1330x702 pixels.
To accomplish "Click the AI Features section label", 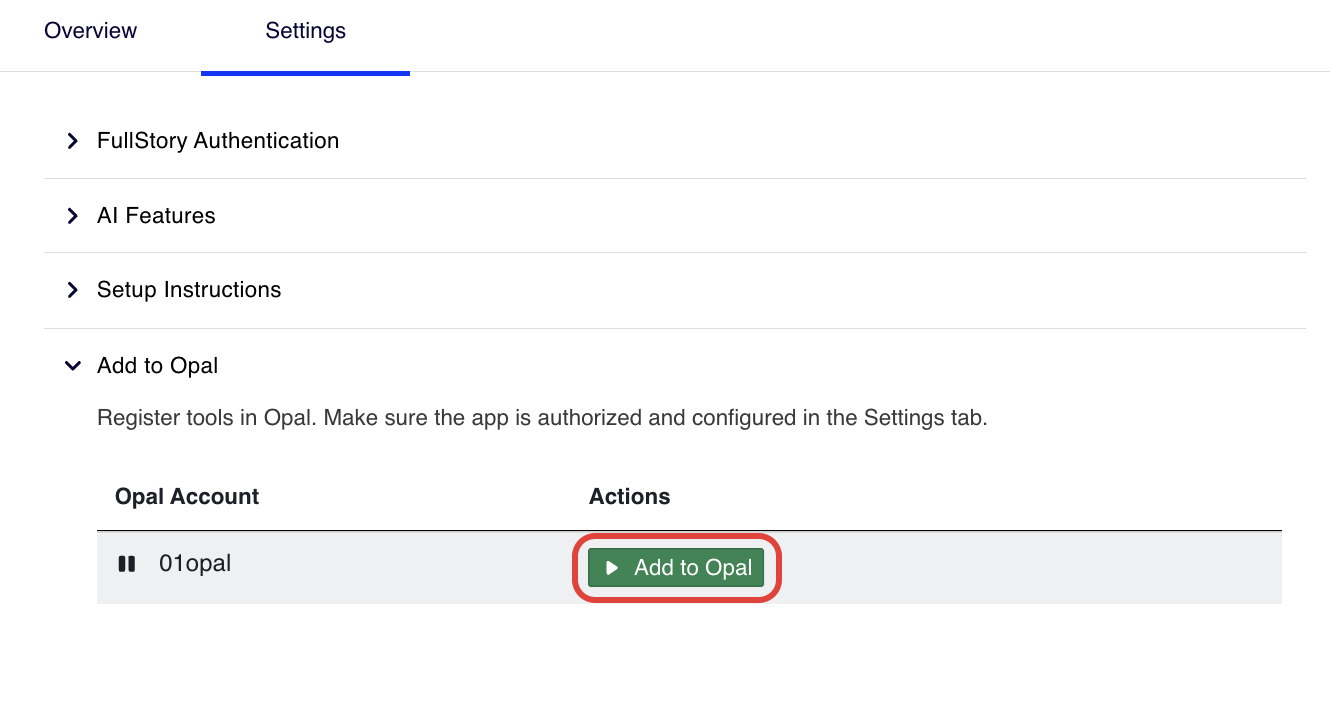I will [x=156, y=216].
